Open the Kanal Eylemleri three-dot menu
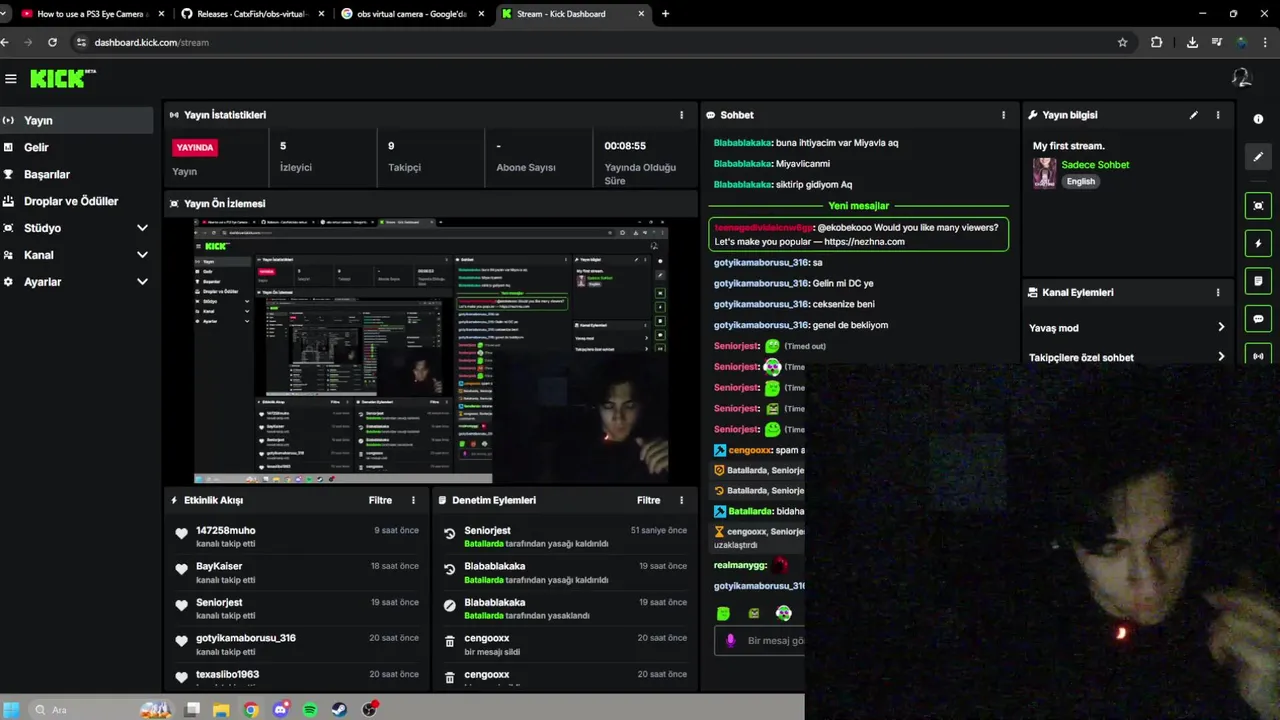Viewport: 1280px width, 720px height. click(1218, 292)
